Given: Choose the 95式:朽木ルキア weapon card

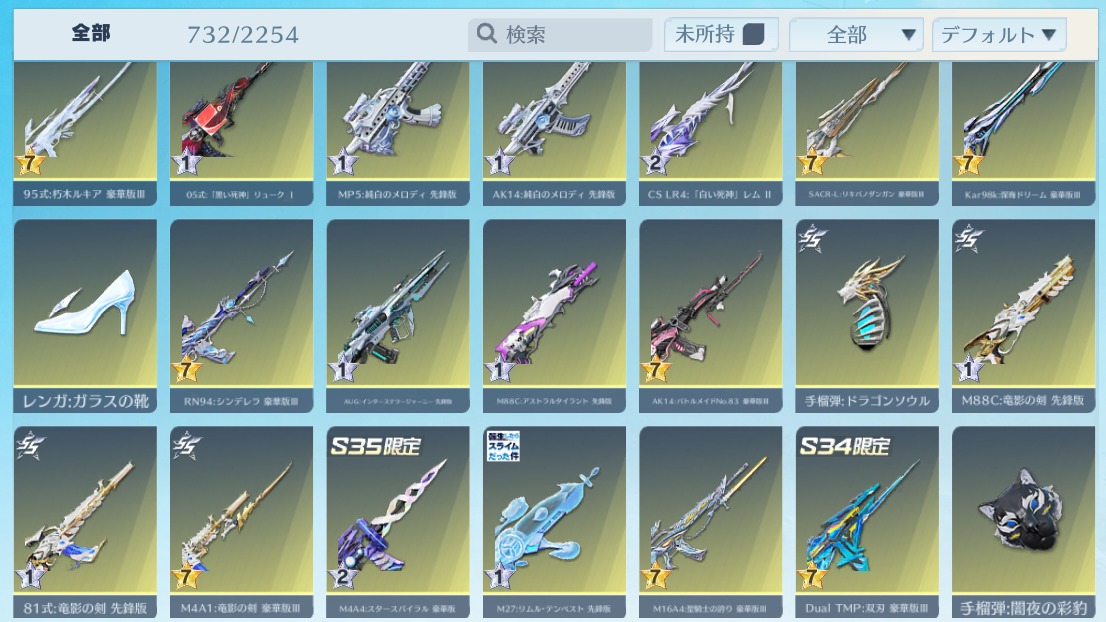Looking at the screenshot, I should pos(85,134).
